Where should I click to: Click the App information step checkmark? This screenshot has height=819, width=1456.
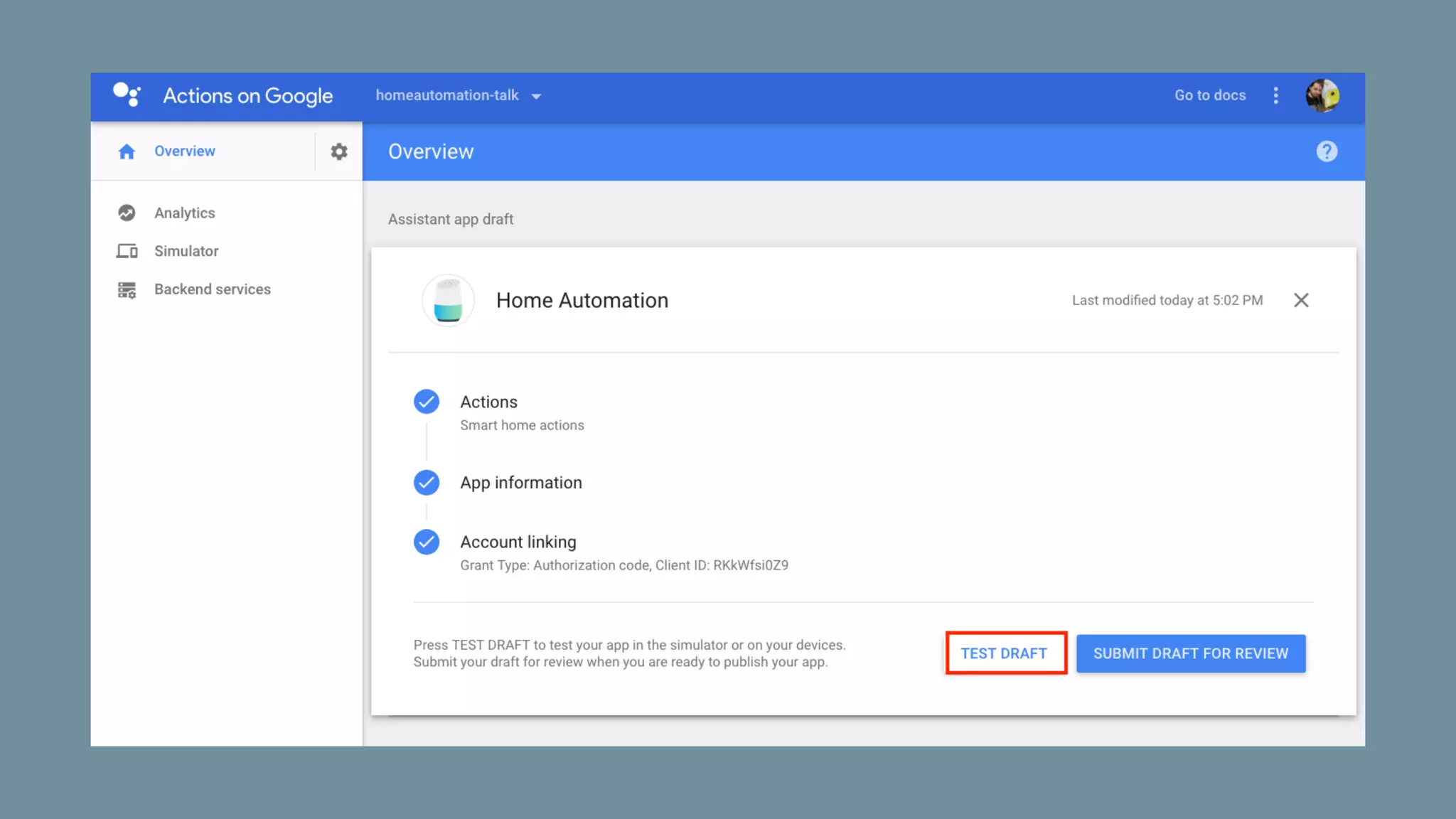point(427,483)
